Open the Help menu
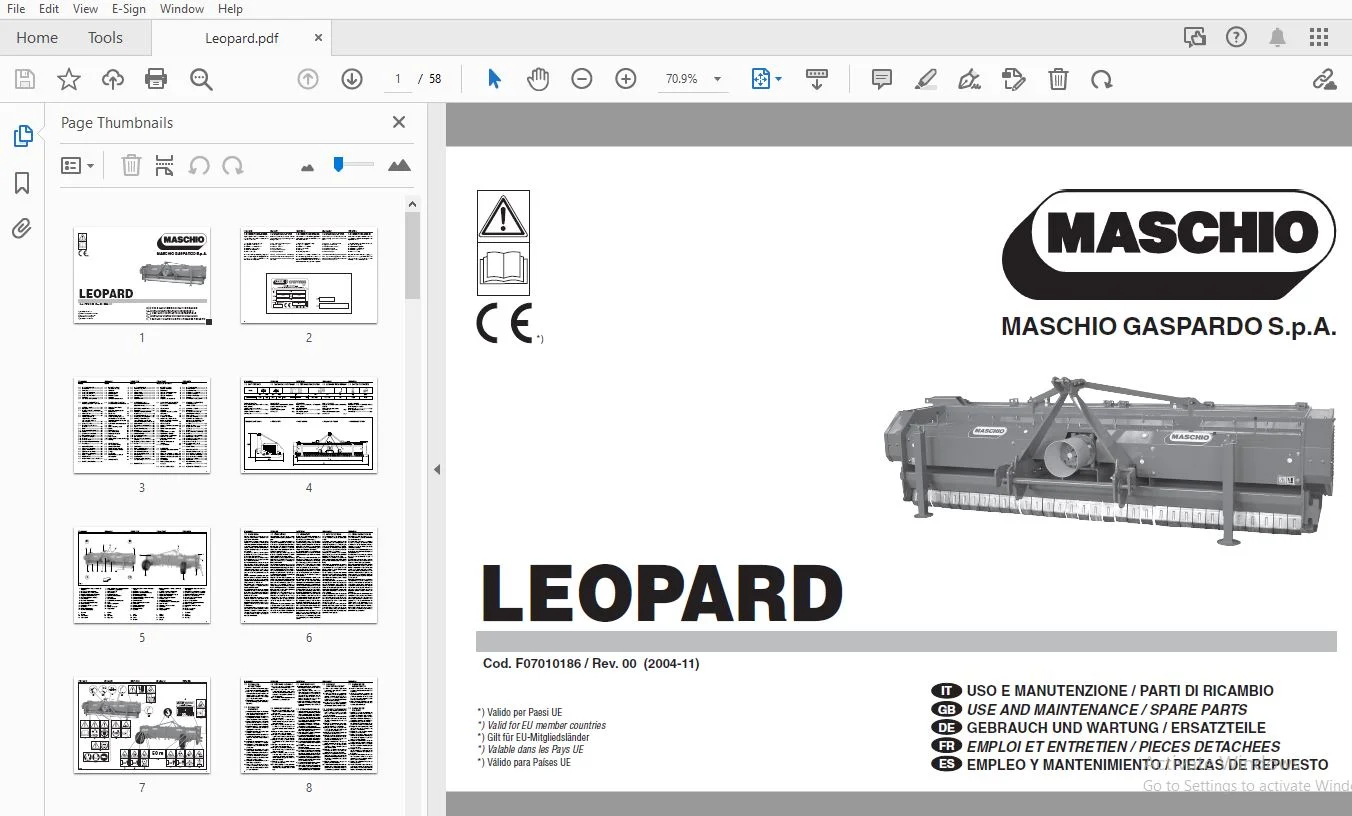Viewport: 1352px width, 816px height. tap(230, 9)
